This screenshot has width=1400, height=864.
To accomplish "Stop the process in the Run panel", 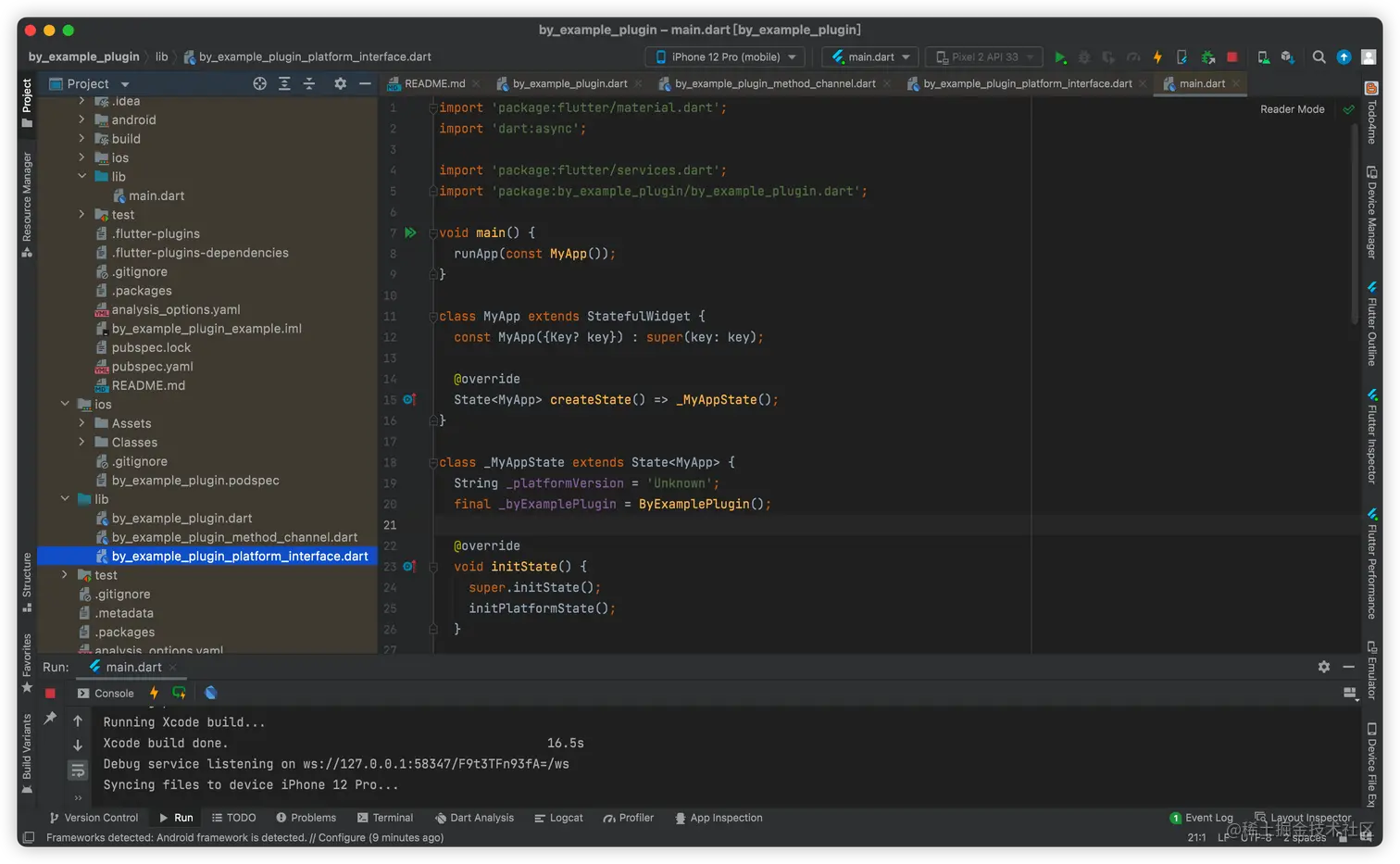I will (x=50, y=693).
